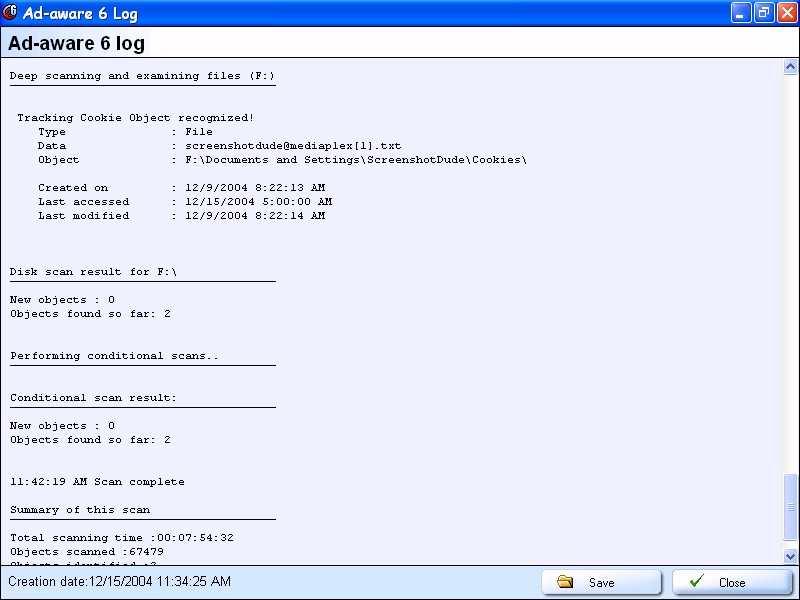Select the Last accessed date "12/15/2004 5:00:00 AM"
This screenshot has height=600, width=800.
click(259, 202)
